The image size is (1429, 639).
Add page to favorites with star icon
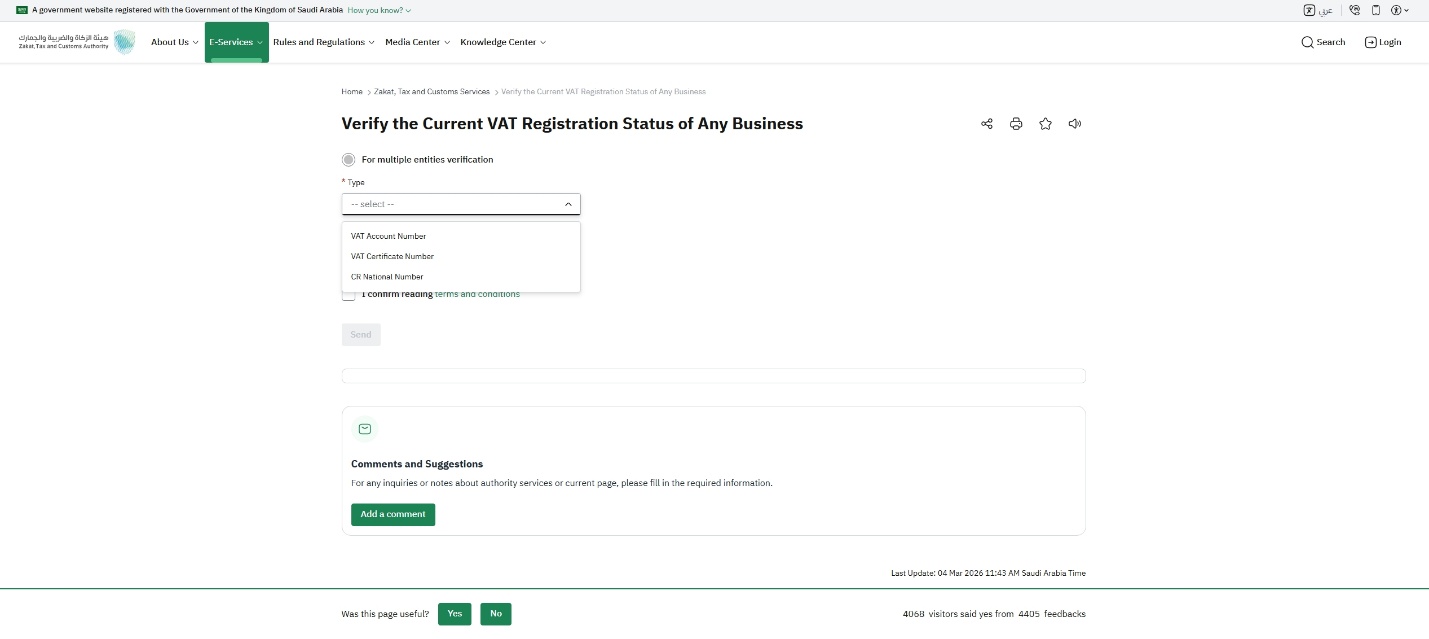1045,124
